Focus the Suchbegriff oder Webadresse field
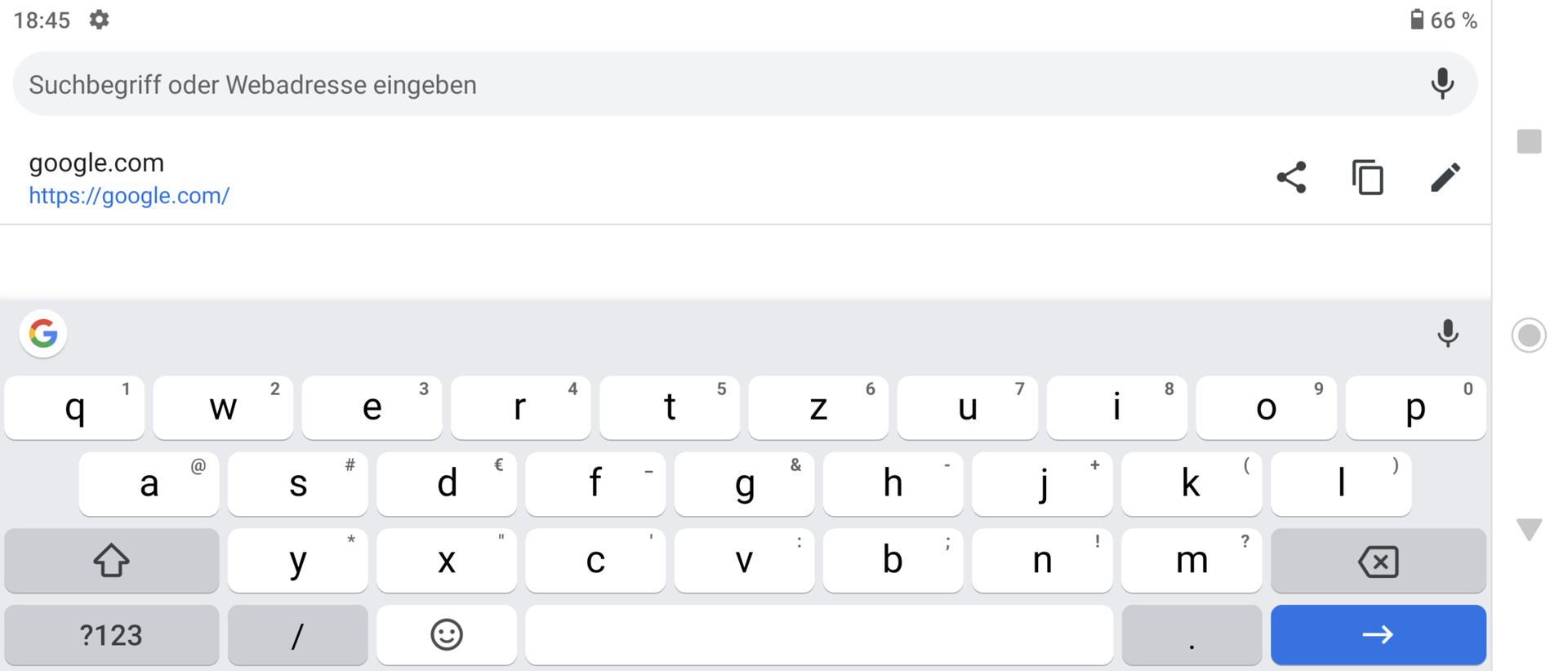 [x=745, y=83]
